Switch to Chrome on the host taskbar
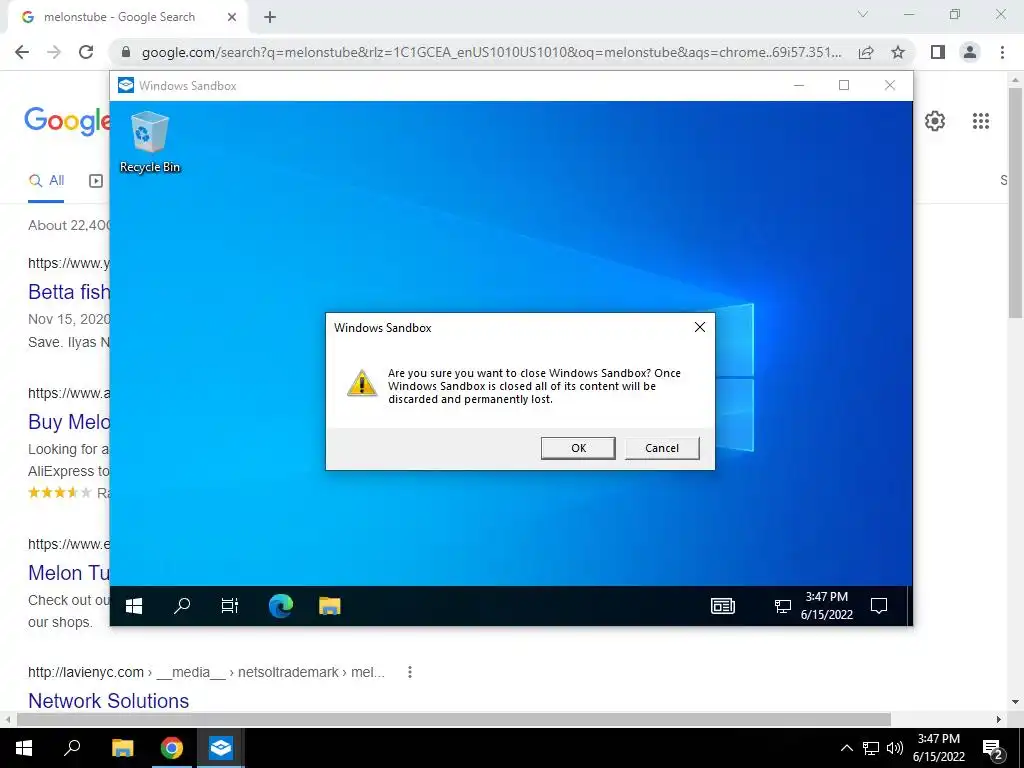This screenshot has width=1024, height=768. pyautogui.click(x=172, y=748)
